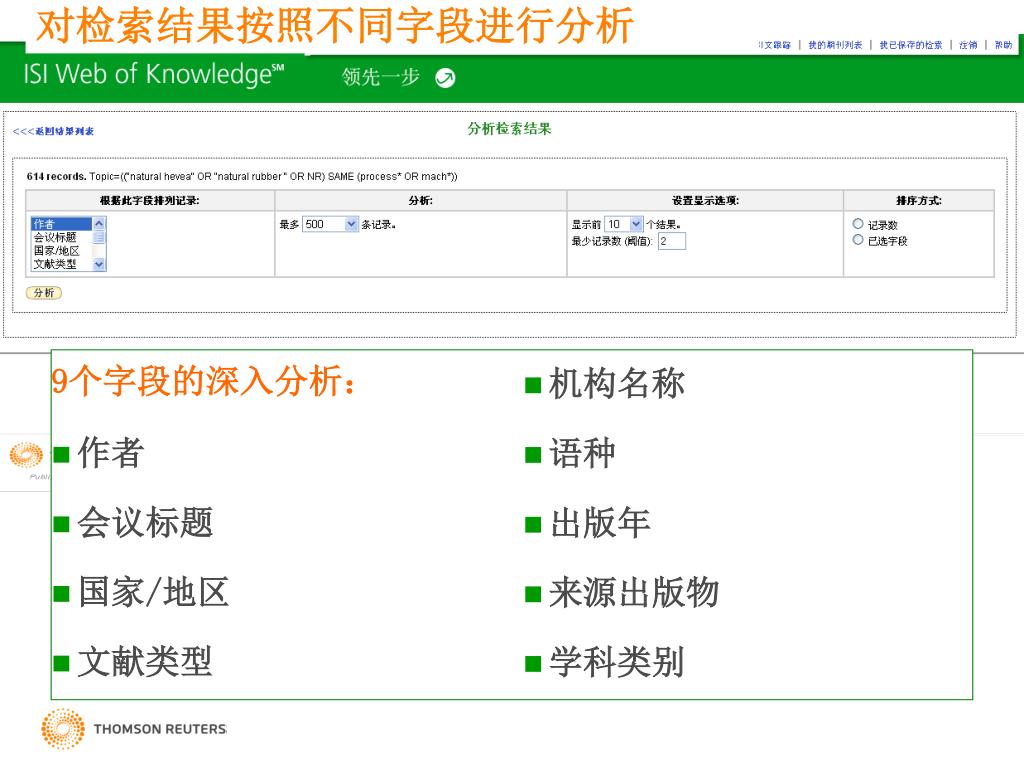Click the 9个字段的深入分析 heading
Image resolution: width=1024 pixels, height=768 pixels.
click(204, 381)
